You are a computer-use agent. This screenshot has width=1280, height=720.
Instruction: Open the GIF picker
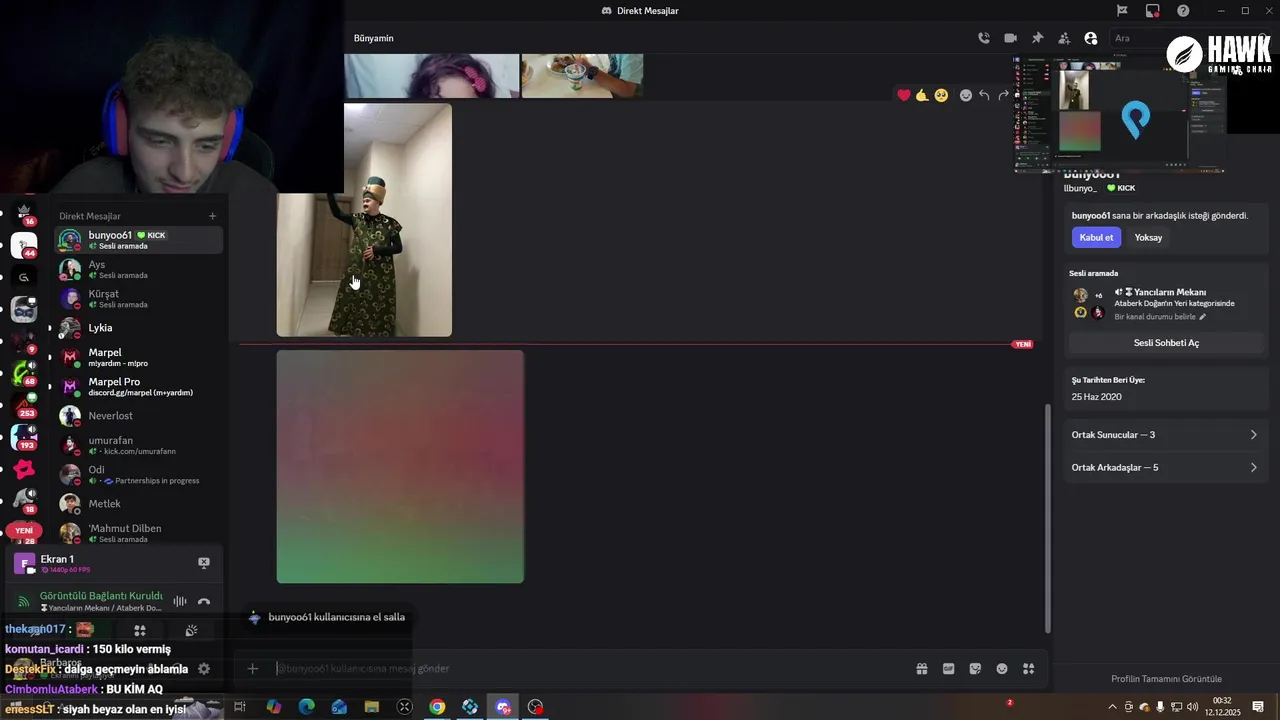click(948, 668)
